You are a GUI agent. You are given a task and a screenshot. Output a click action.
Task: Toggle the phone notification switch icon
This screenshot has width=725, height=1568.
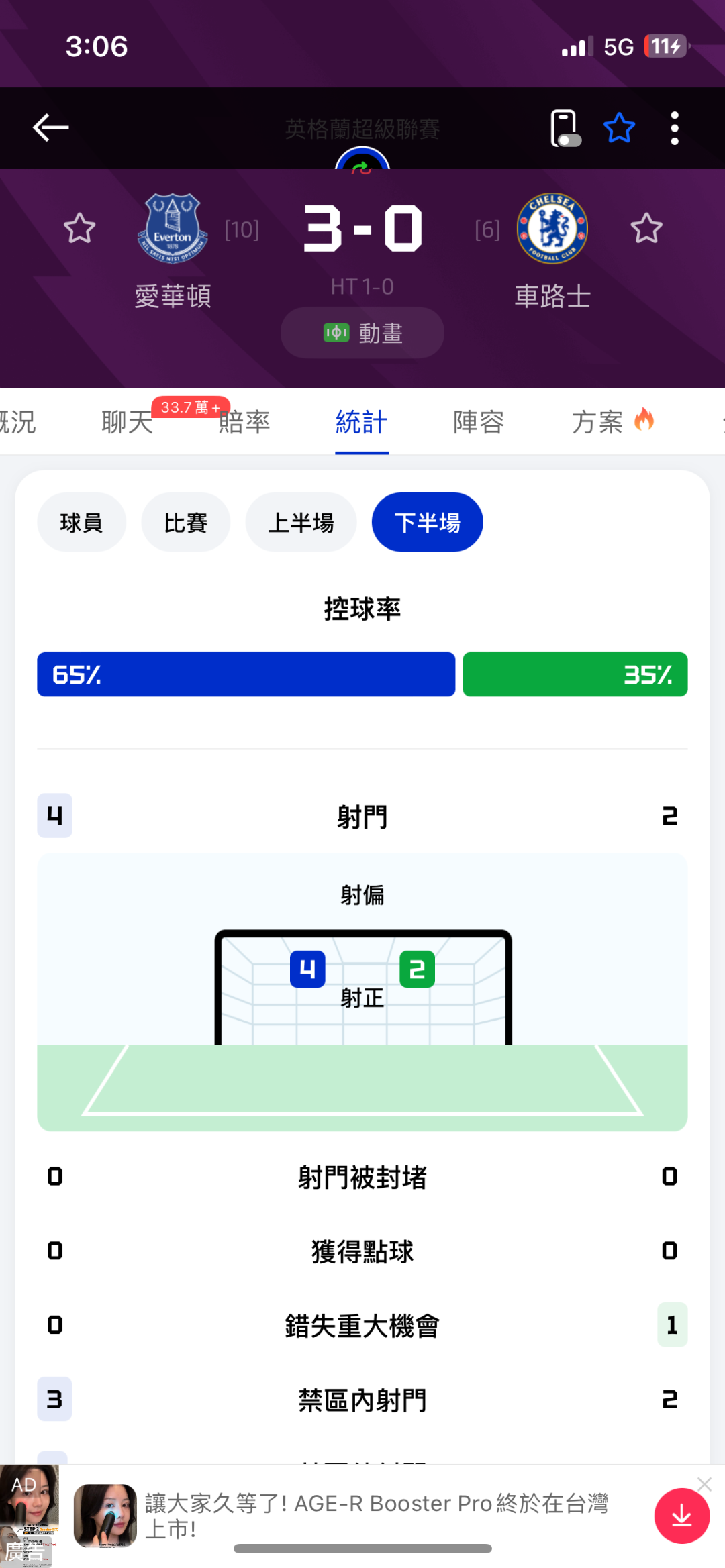pyautogui.click(x=565, y=128)
